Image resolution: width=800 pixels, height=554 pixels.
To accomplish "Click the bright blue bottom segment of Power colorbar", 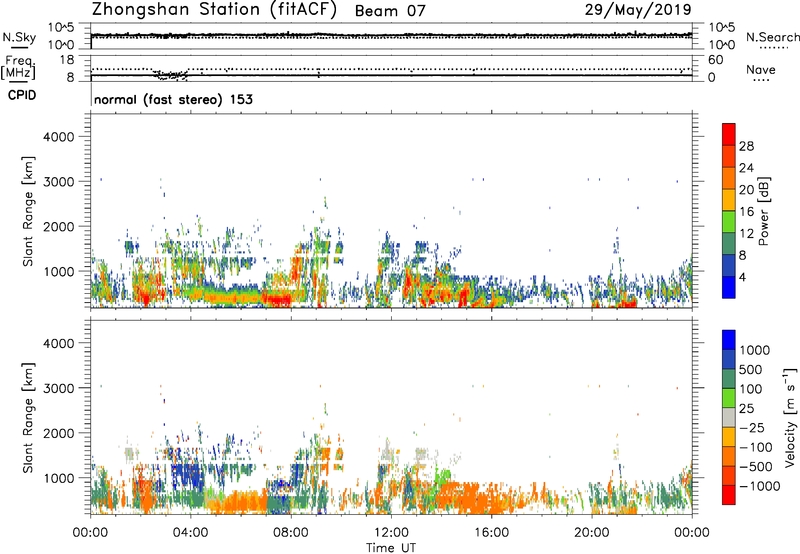I will click(729, 287).
